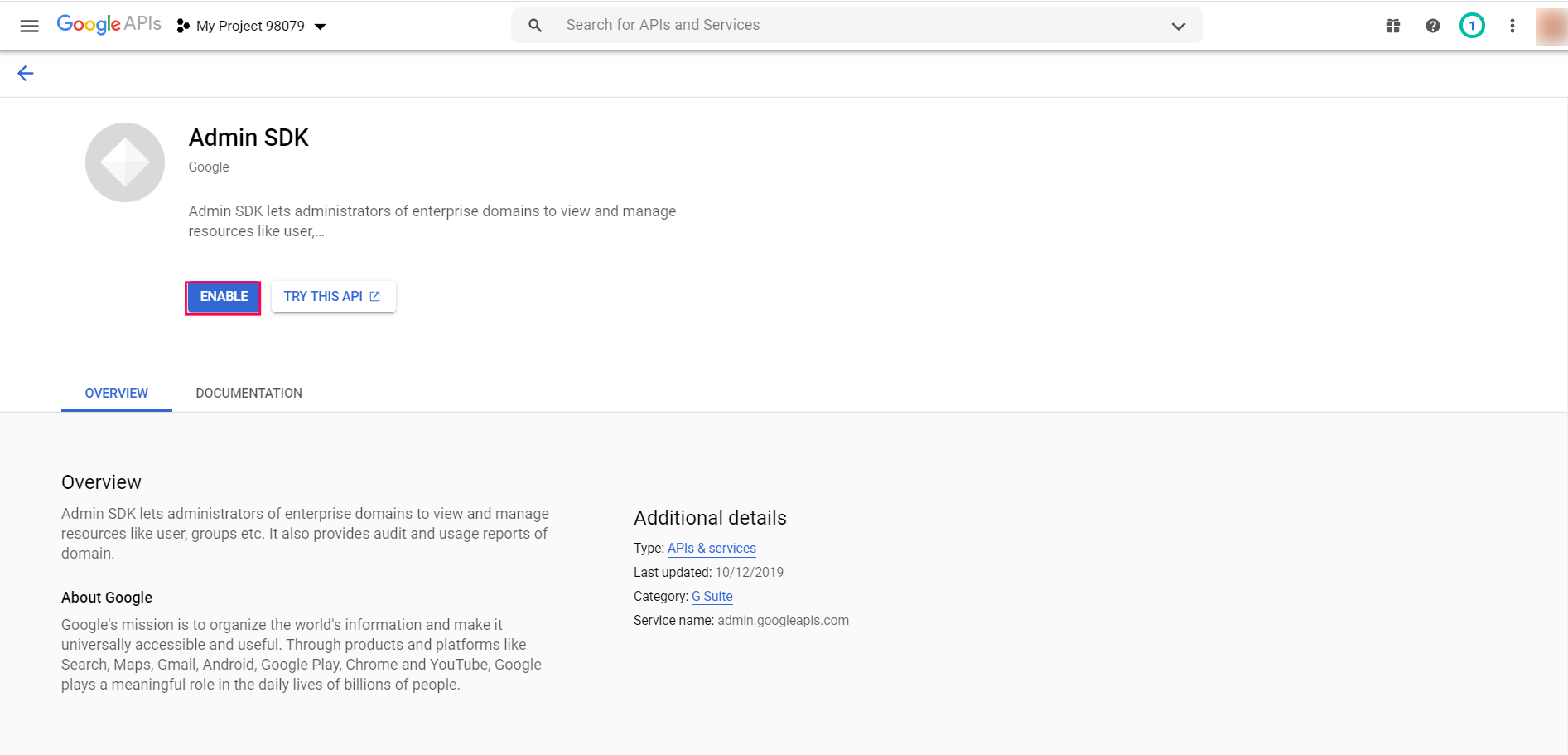
Task: Open the gift box icon in header
Action: [1393, 26]
